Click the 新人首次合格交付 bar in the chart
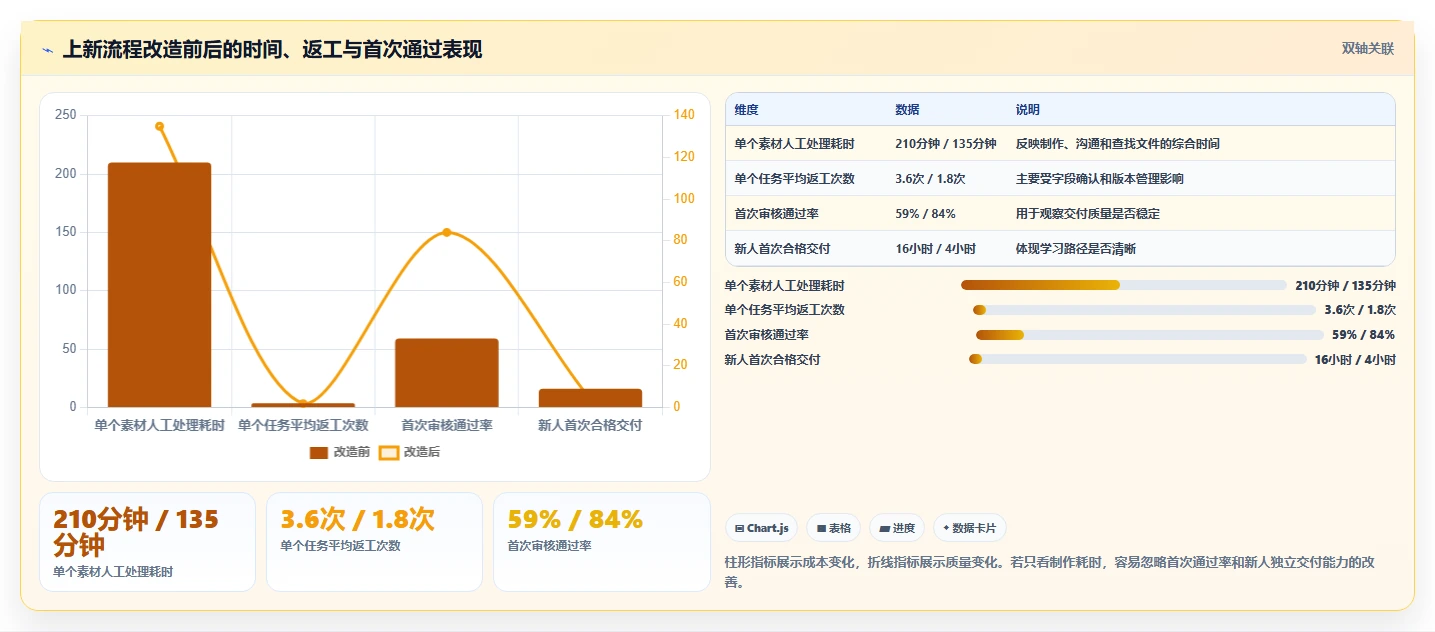 click(590, 398)
